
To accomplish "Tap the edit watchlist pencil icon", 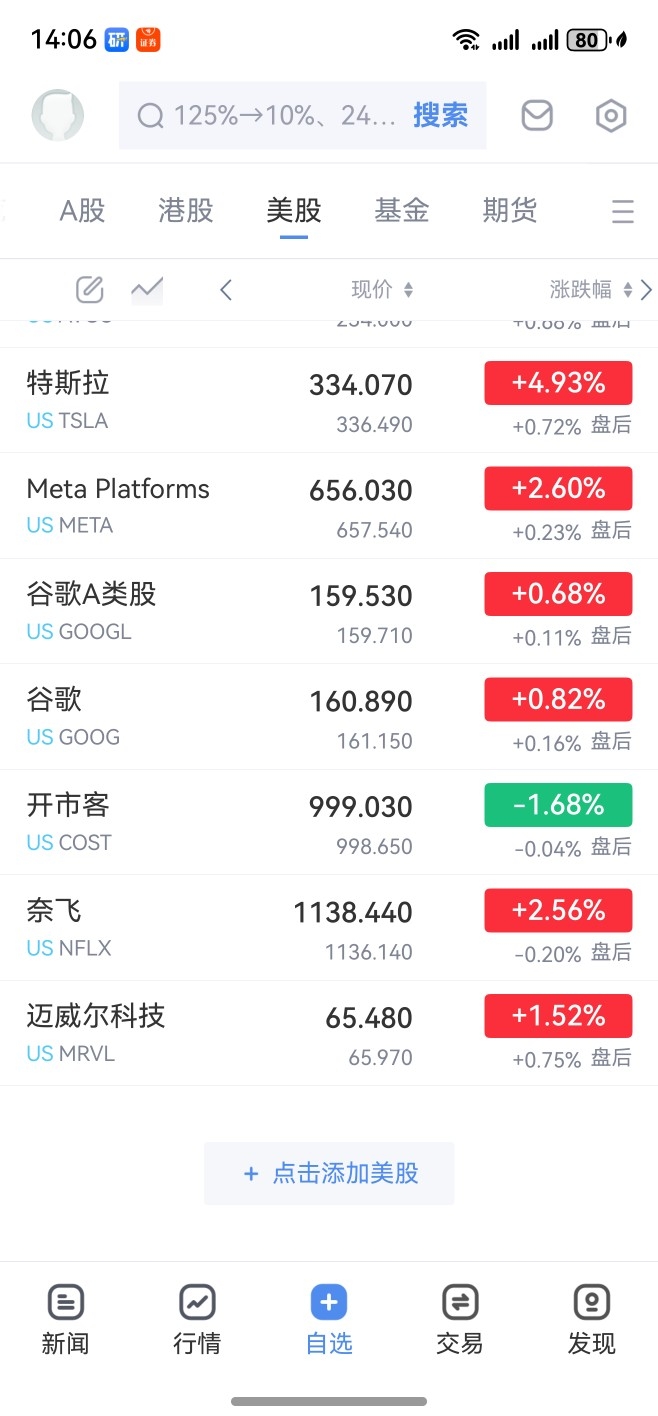I will [x=90, y=290].
